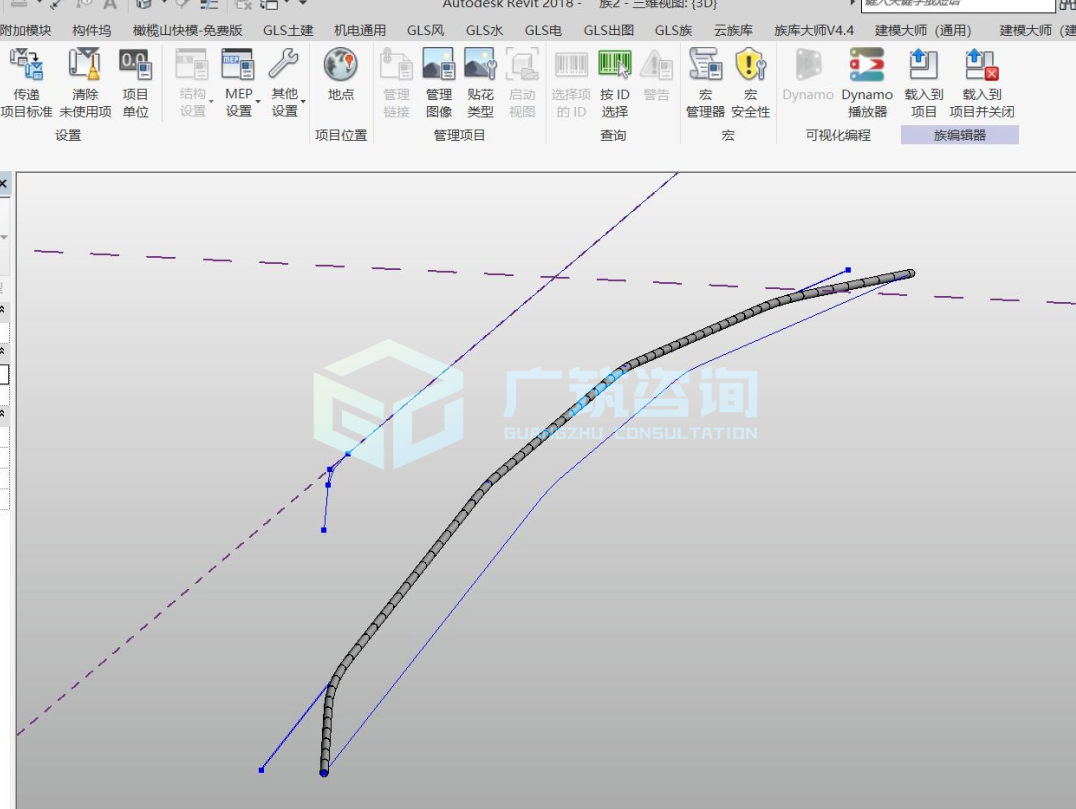Open the 族库大师V4.4 tab
Screen dimensions: 1076x809
(x=814, y=30)
